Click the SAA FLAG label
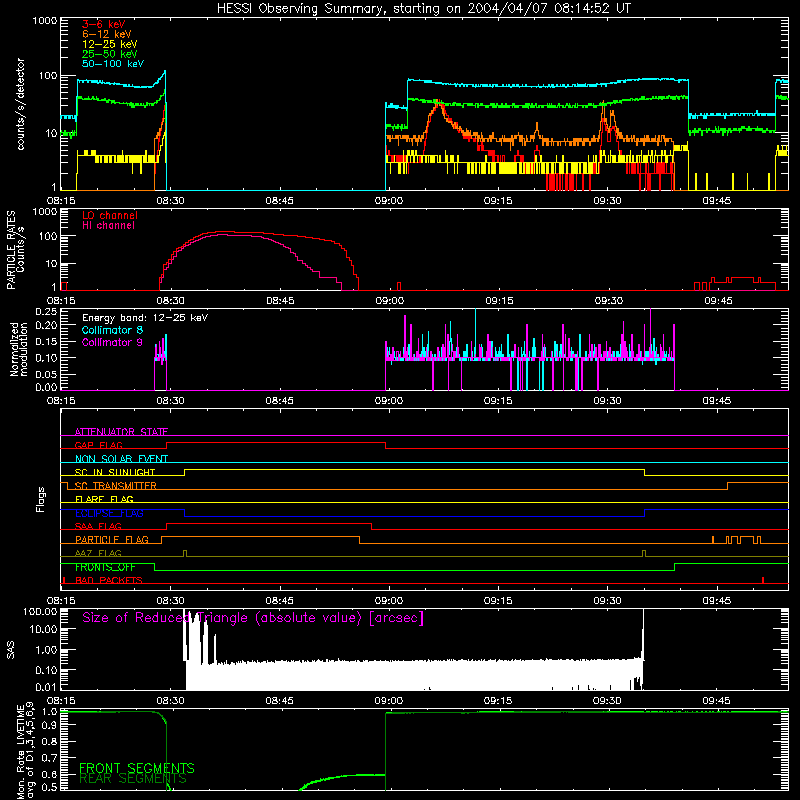The height and width of the screenshot is (800, 800). (98, 526)
